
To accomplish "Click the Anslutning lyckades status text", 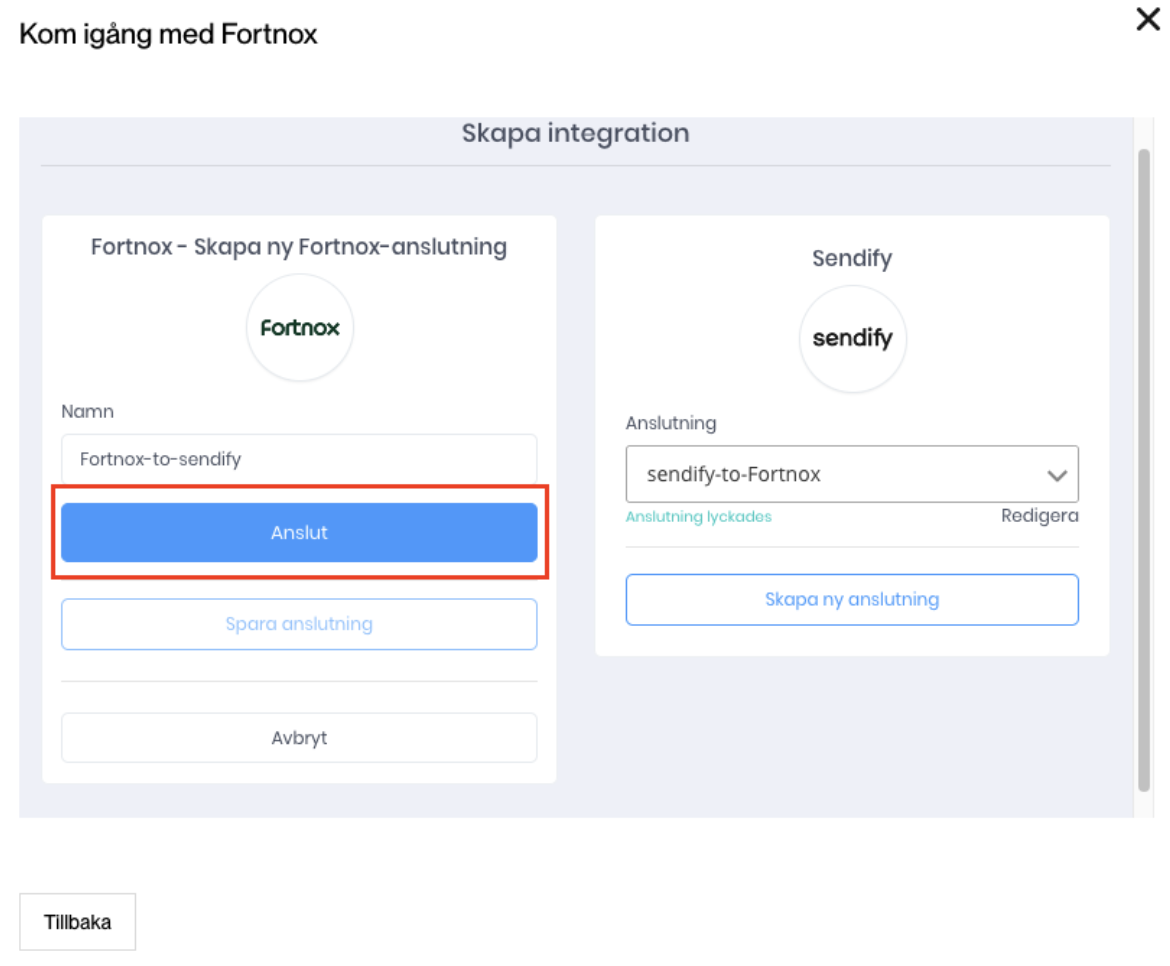I will point(698,517).
